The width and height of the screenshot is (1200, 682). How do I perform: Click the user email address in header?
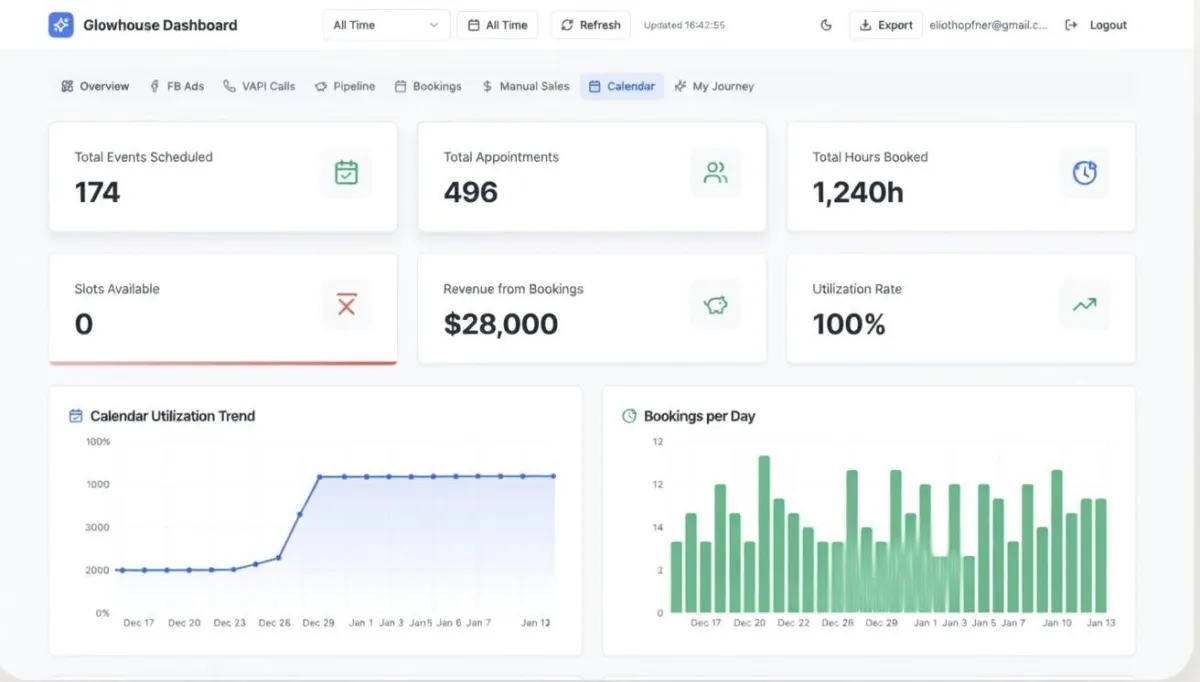(x=988, y=25)
